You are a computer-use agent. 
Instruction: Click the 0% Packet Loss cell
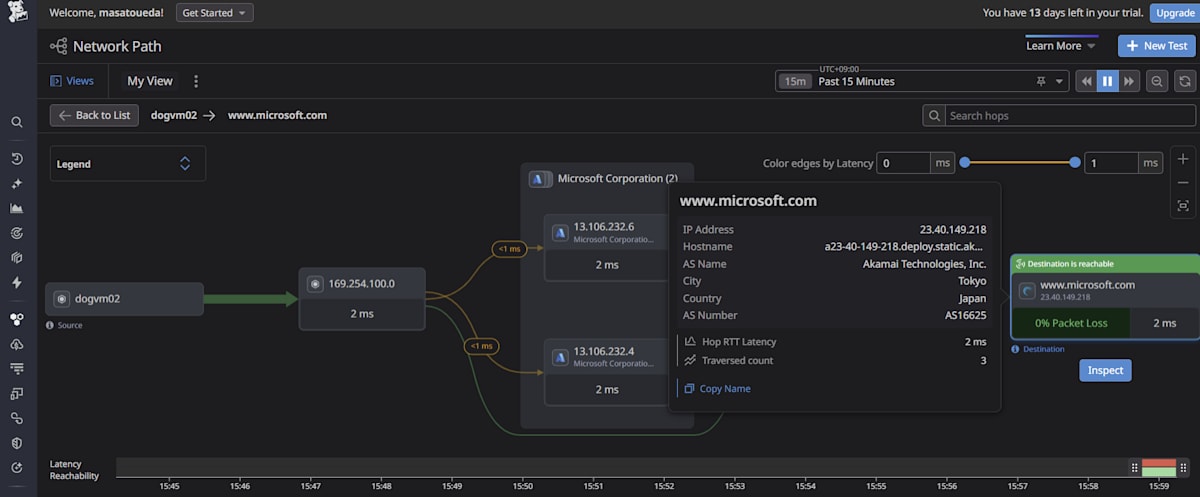pyautogui.click(x=1070, y=323)
